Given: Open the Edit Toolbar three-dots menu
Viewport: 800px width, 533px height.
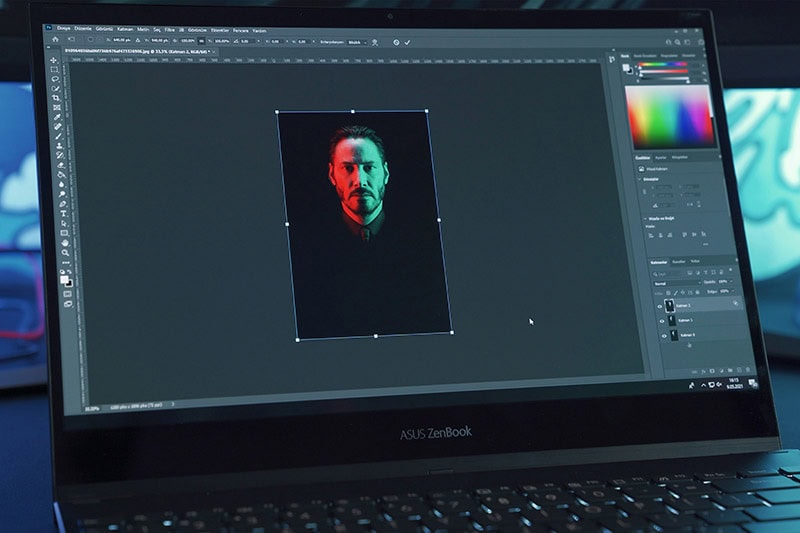Looking at the screenshot, I should (66, 263).
